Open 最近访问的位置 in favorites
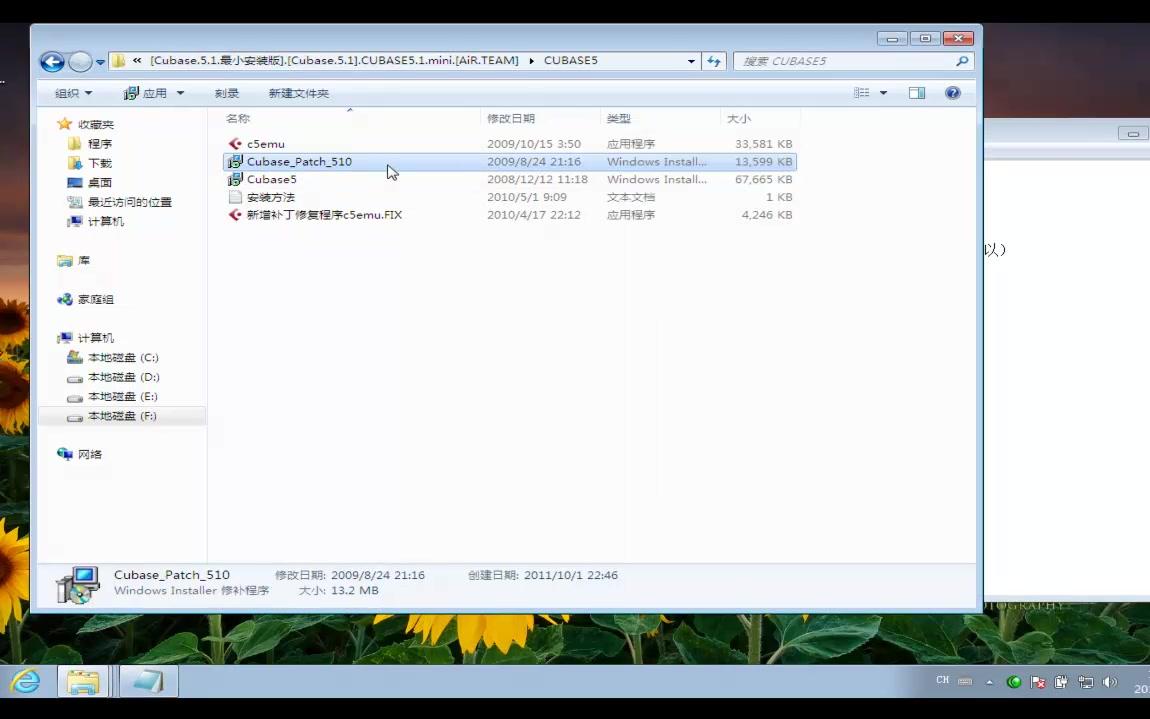The width and height of the screenshot is (1150, 719). click(x=130, y=202)
